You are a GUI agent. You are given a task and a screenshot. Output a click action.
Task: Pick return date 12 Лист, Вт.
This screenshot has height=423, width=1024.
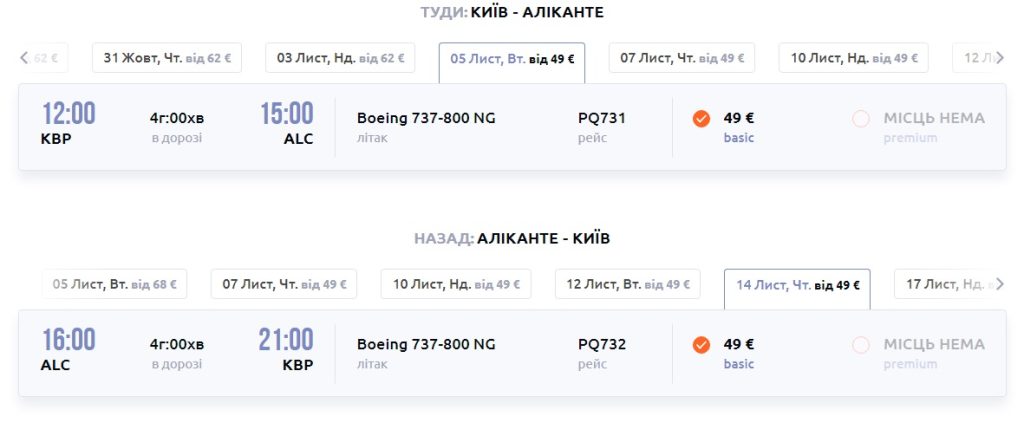point(629,285)
